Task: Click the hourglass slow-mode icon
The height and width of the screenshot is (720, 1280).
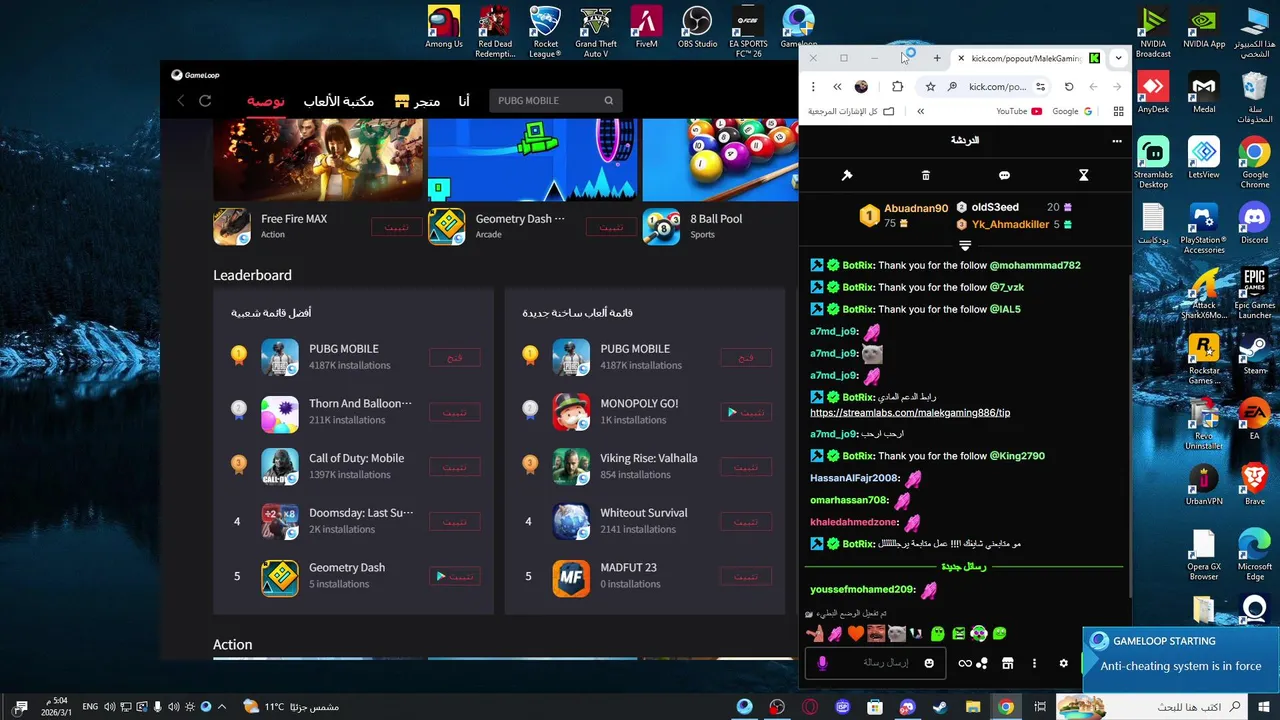Action: 1083,175
